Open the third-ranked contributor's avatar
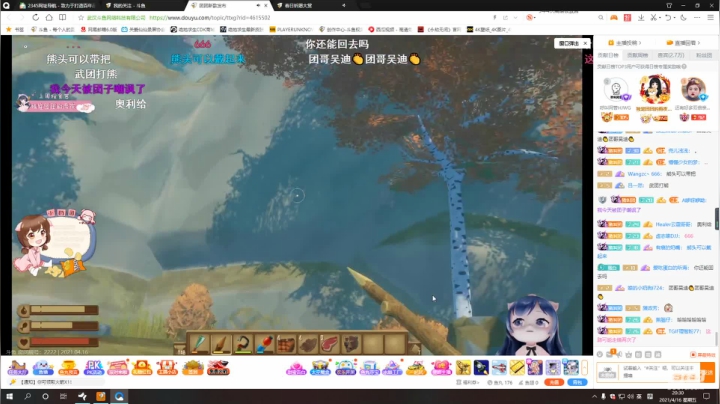 pyautogui.click(x=693, y=90)
